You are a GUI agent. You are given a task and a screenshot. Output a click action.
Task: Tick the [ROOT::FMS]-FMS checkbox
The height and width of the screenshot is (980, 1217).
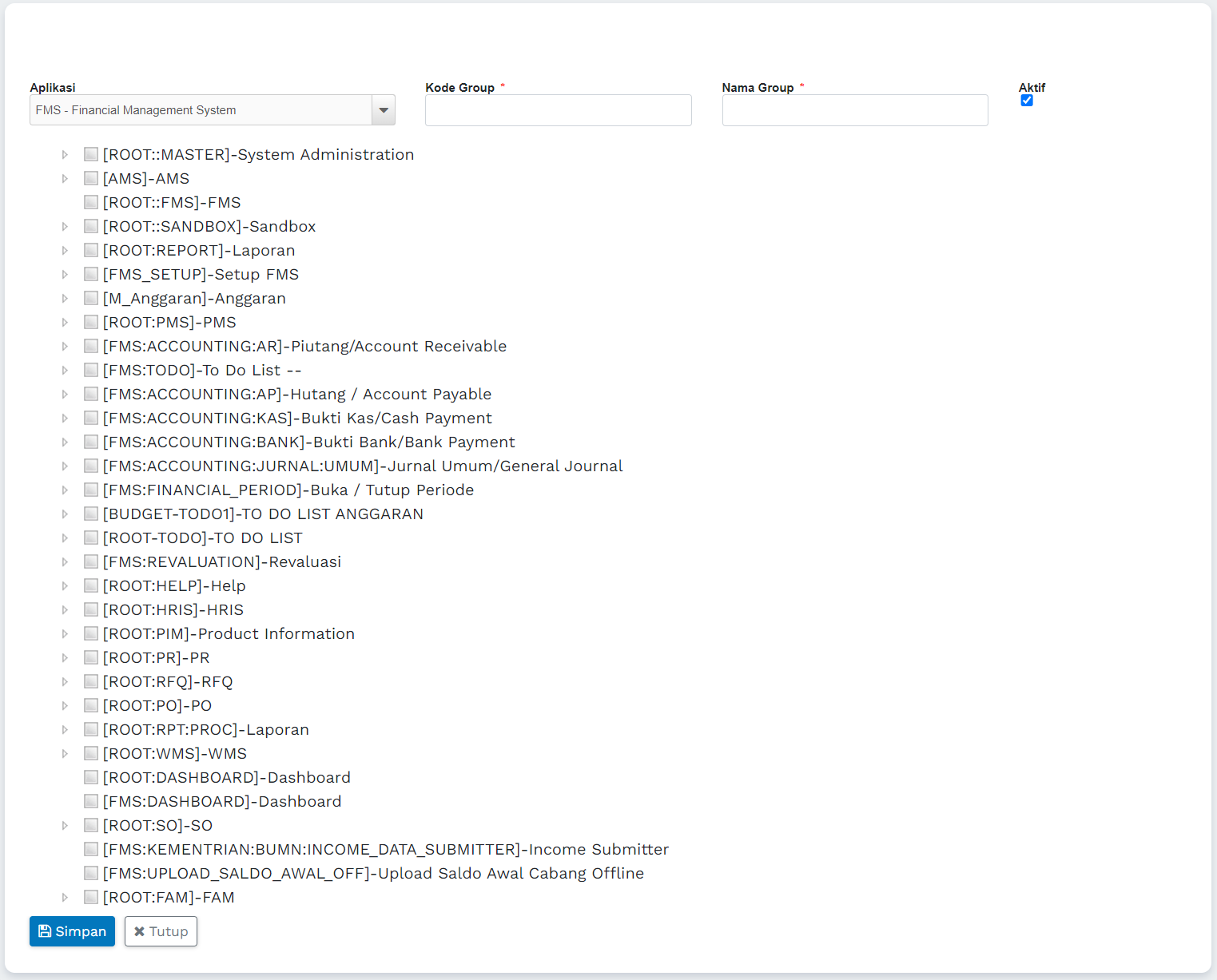tap(91, 202)
